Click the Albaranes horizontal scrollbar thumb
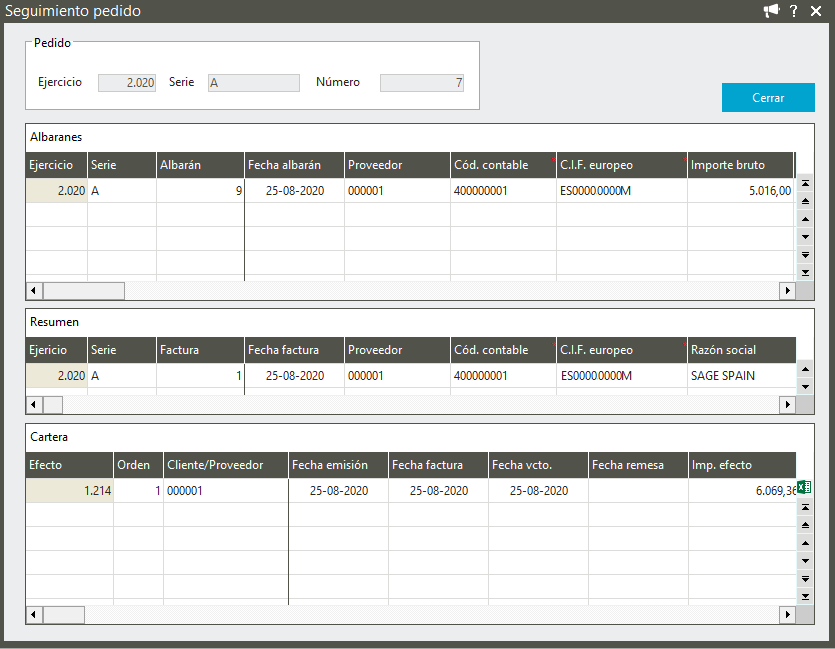Screen dimensions: 835x649 pyautogui.click(x=84, y=291)
